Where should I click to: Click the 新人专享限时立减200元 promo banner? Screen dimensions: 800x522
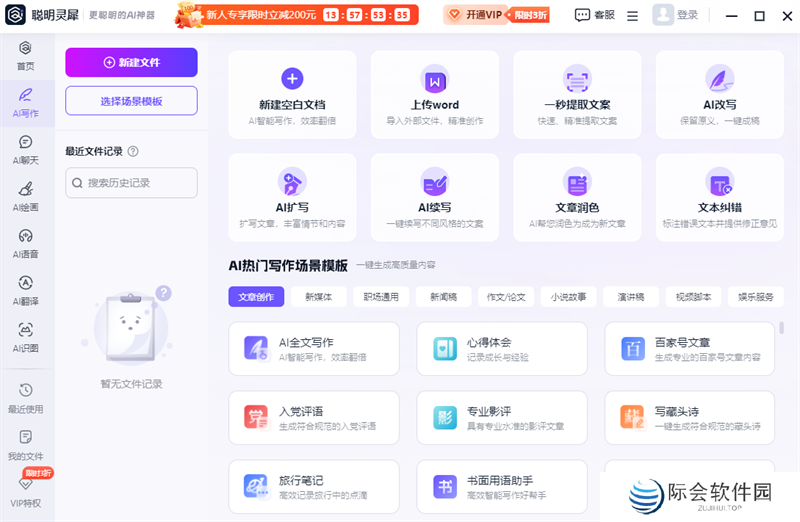297,15
